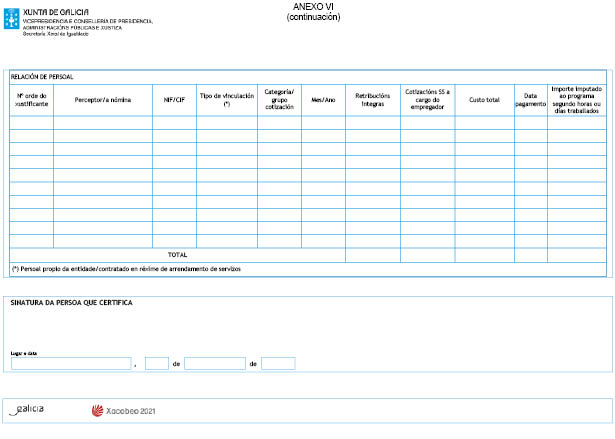Click TOTAL row cell under 'Importe imputado' column
Viewport: 615px width, 439px height.
[575, 255]
